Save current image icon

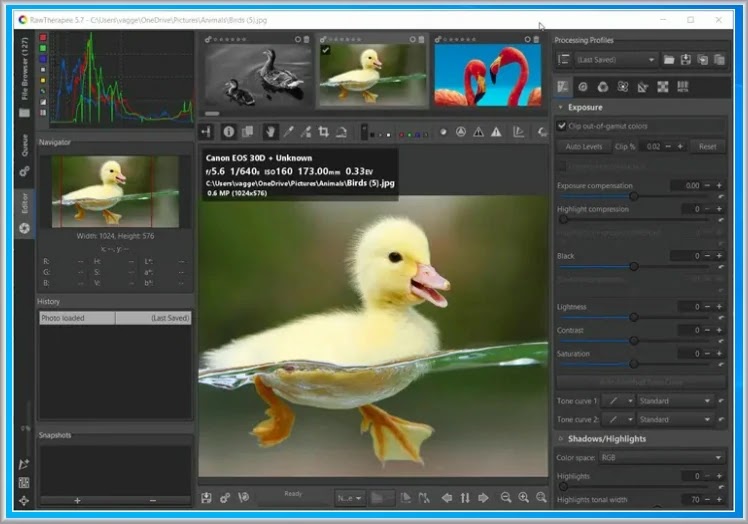point(206,498)
